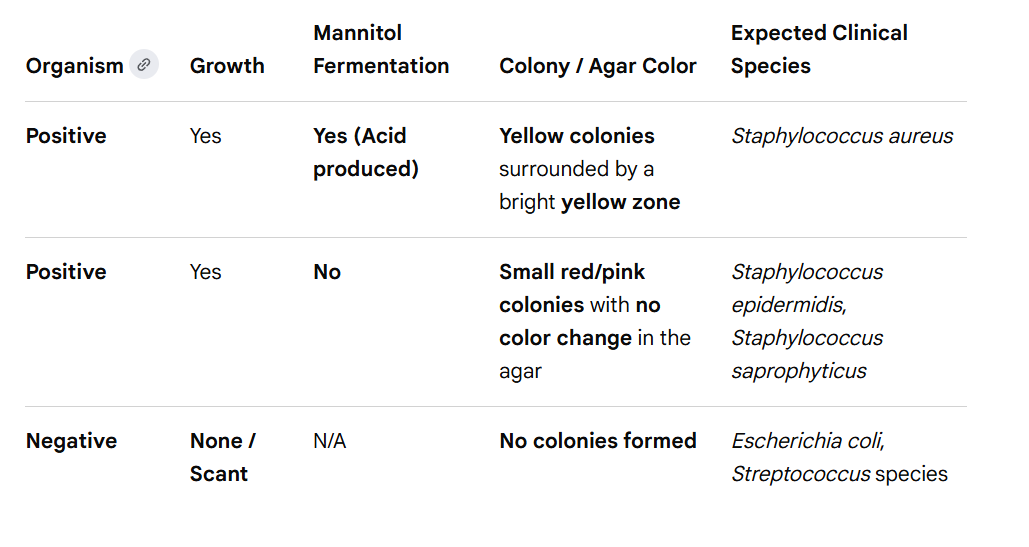Click the N/A fermentation cell
The image size is (1029, 547).
tap(329, 441)
